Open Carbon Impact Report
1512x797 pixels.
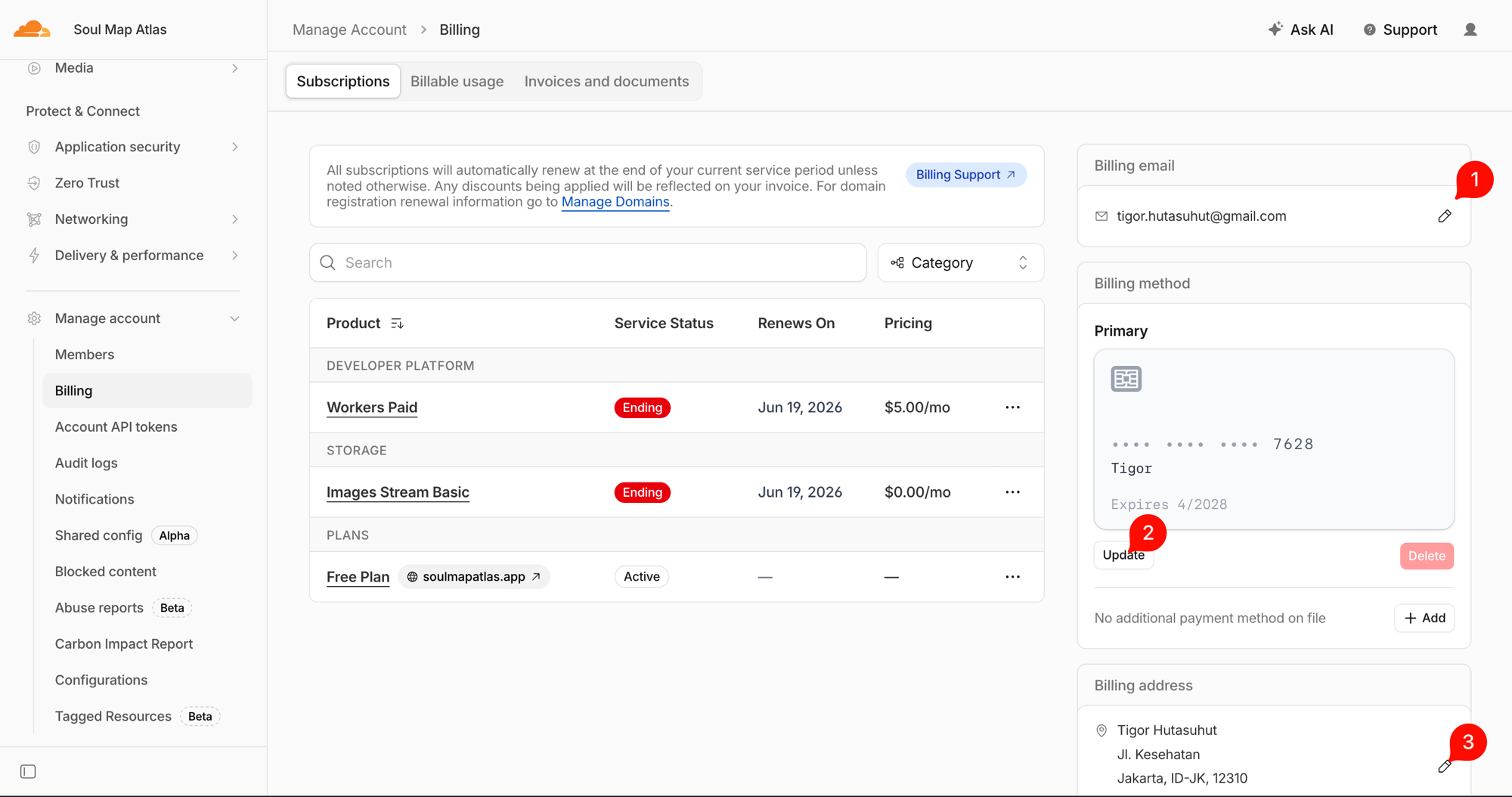coord(123,644)
